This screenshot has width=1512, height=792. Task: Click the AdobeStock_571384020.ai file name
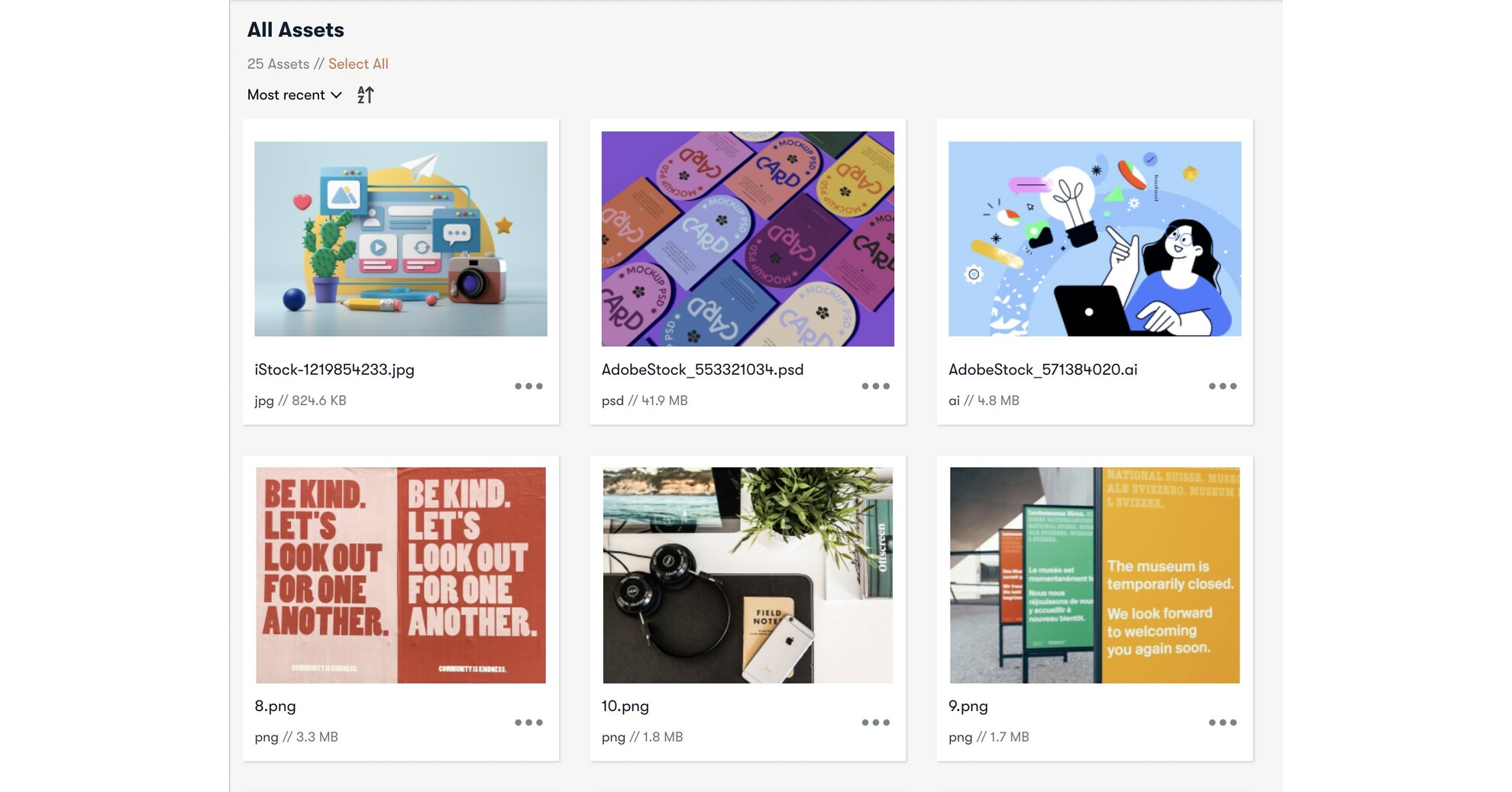(1042, 370)
